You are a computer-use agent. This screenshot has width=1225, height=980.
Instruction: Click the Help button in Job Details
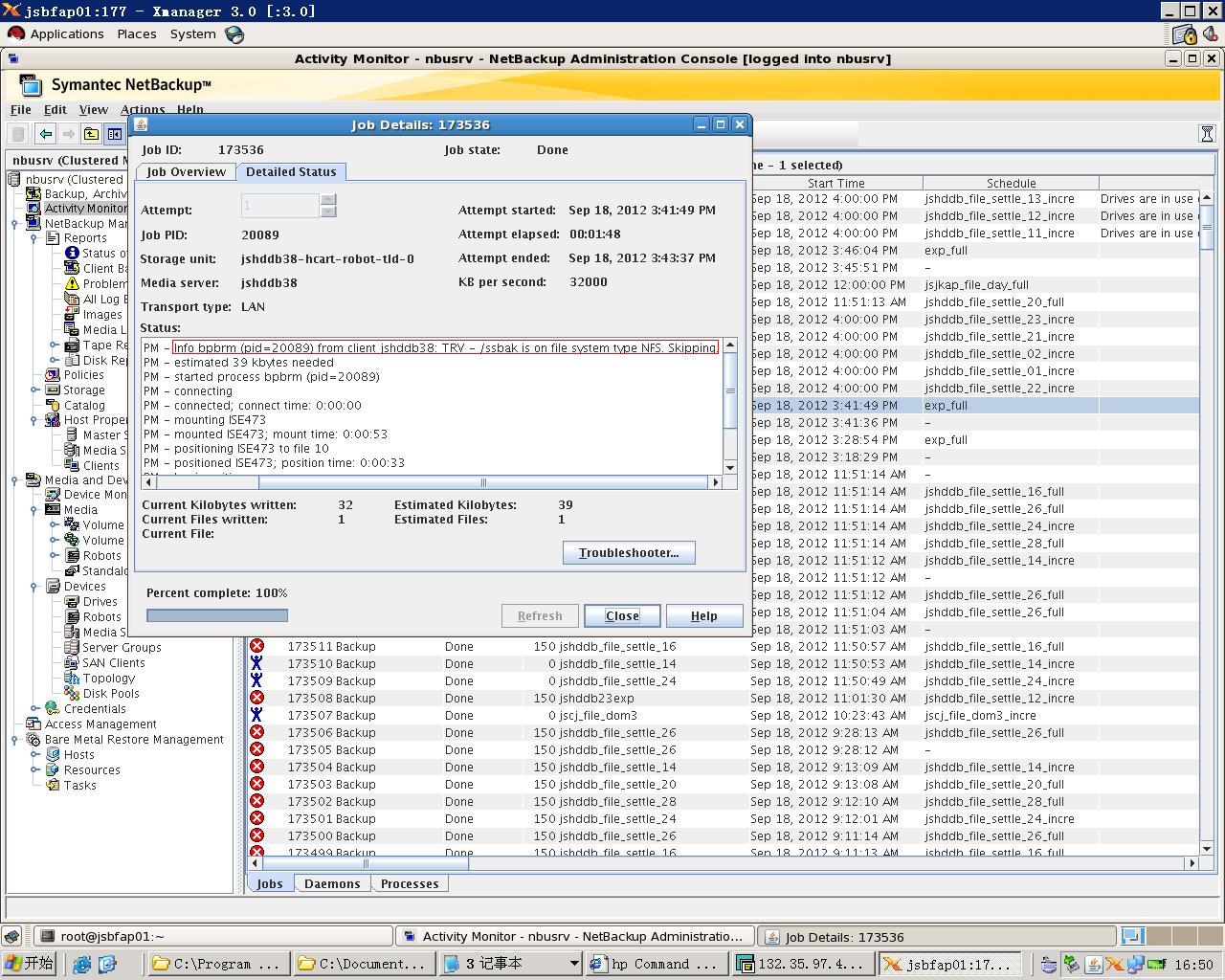[703, 615]
